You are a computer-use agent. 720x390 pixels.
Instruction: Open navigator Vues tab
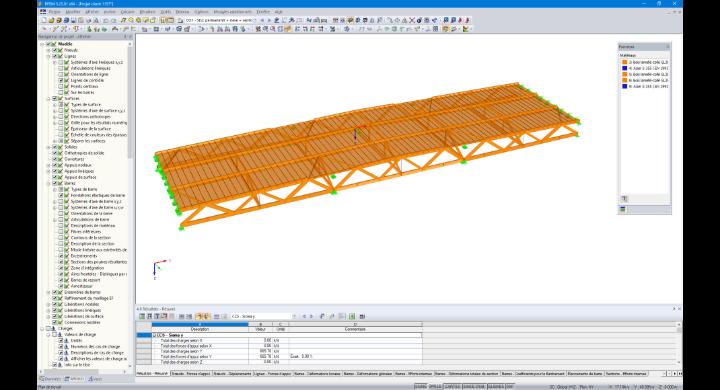(x=96, y=379)
